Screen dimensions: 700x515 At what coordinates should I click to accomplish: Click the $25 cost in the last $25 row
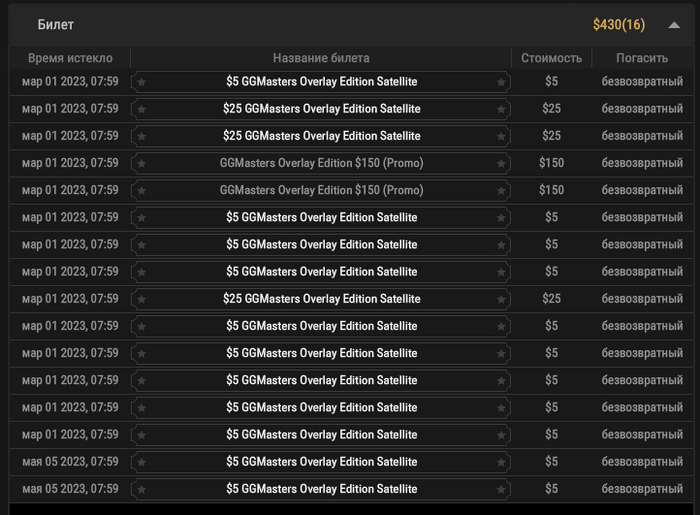click(x=551, y=299)
